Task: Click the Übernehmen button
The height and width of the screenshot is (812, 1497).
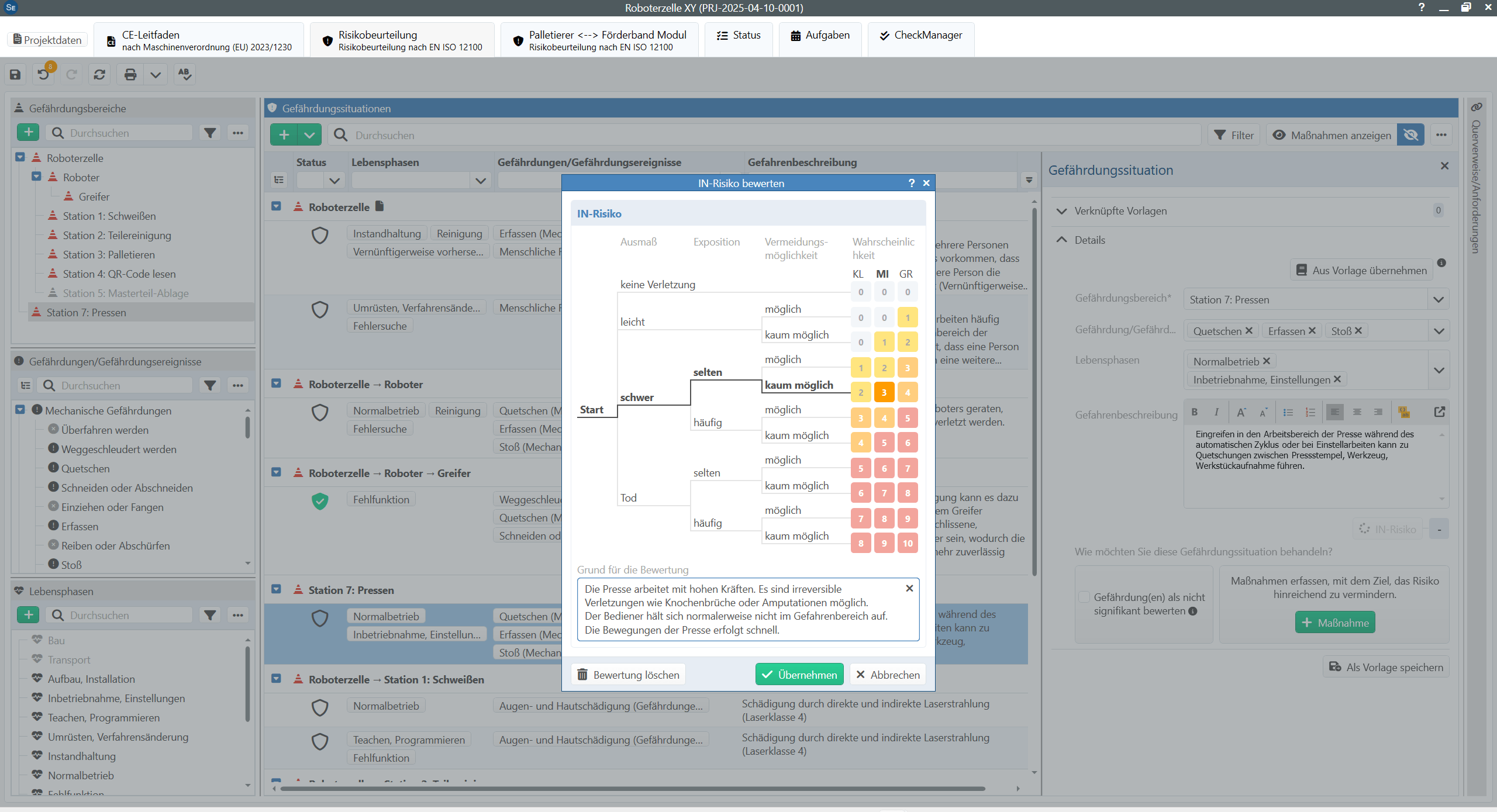Action: coord(799,675)
